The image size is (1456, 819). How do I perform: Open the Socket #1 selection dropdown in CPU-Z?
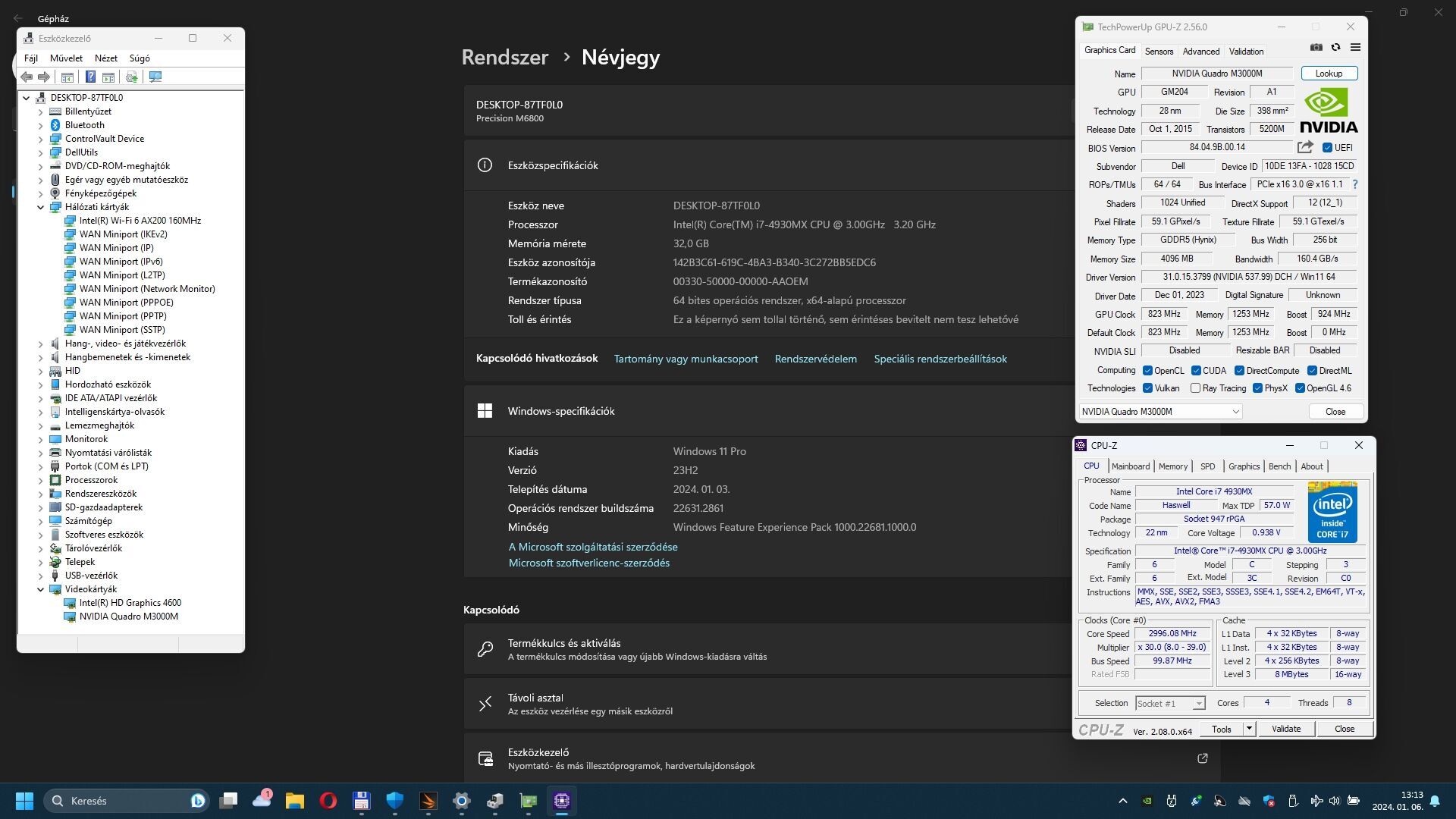(1170, 703)
